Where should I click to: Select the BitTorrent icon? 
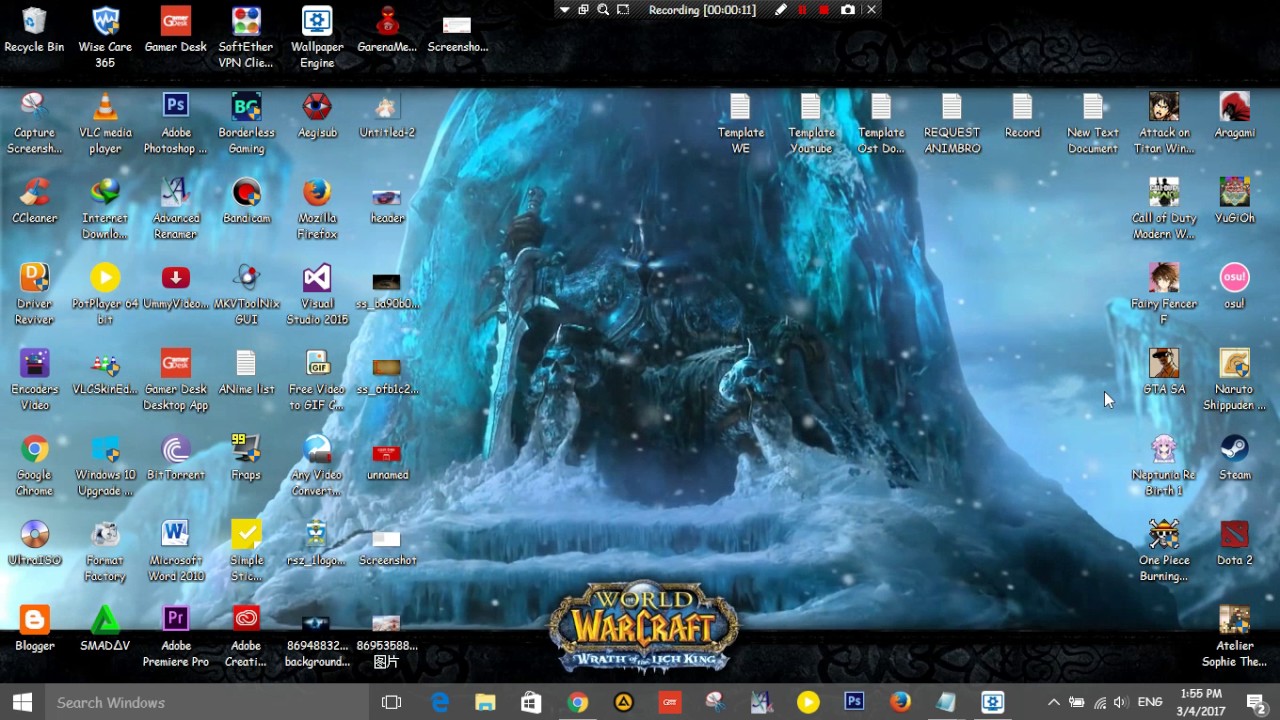(x=176, y=458)
